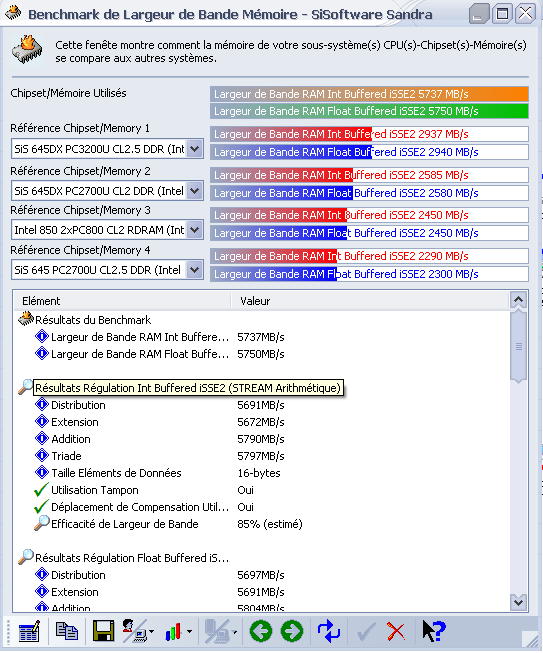
Task: Save results with the floppy disk icon
Action: (x=103, y=631)
